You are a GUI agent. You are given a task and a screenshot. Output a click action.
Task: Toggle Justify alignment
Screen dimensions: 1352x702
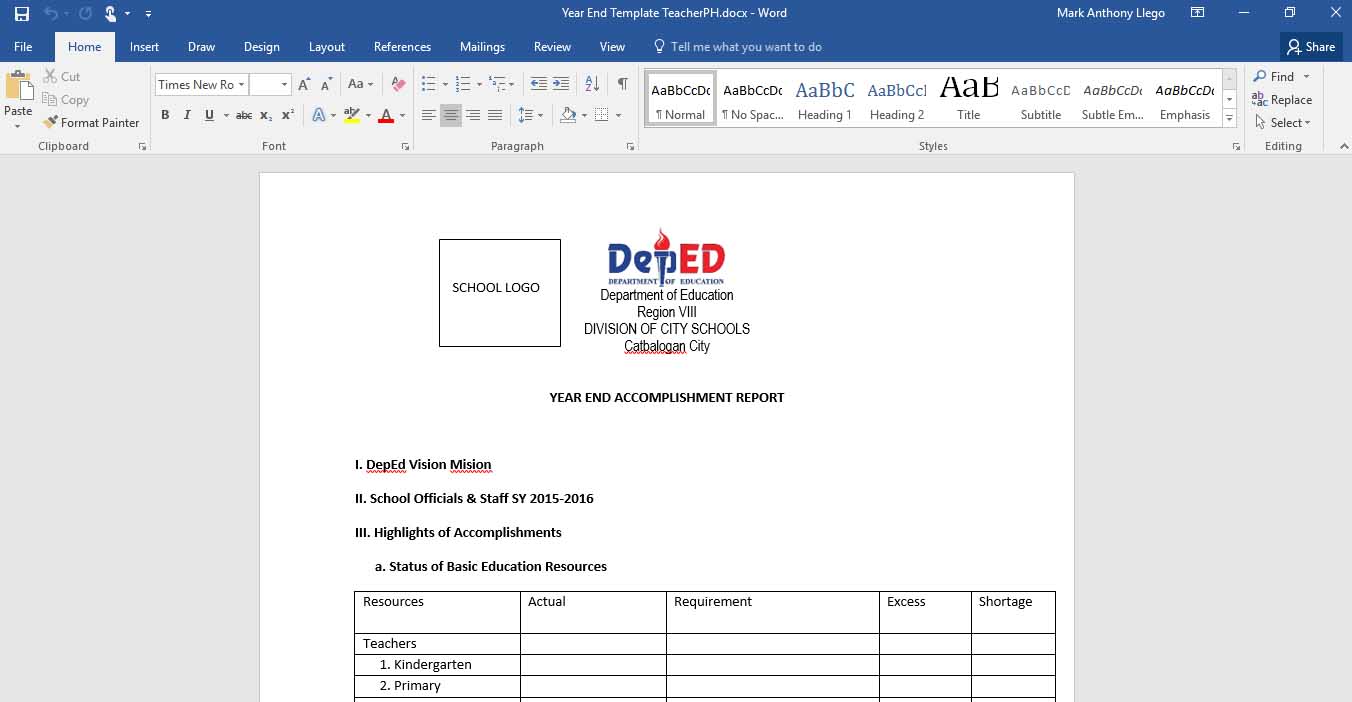495,116
